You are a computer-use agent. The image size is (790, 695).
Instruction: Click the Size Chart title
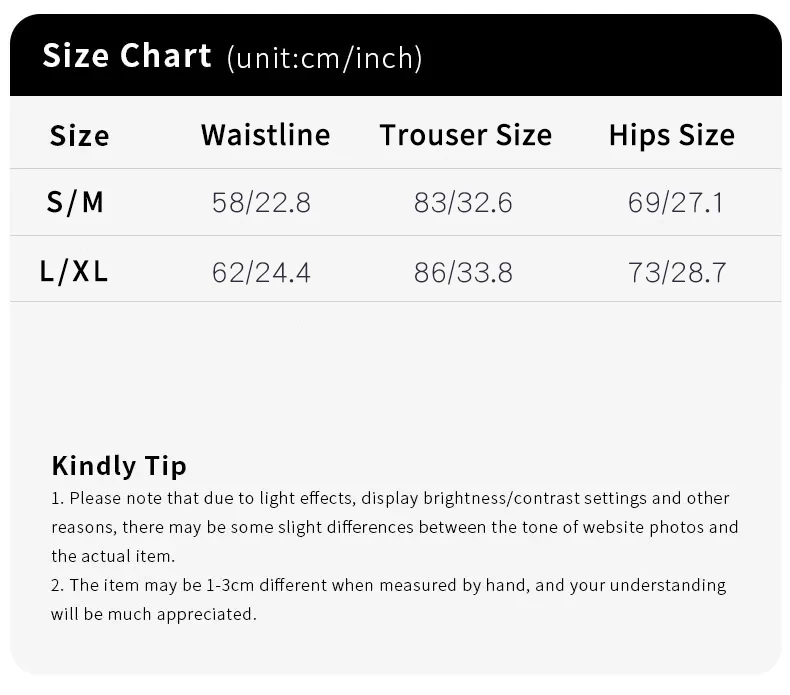pos(127,56)
